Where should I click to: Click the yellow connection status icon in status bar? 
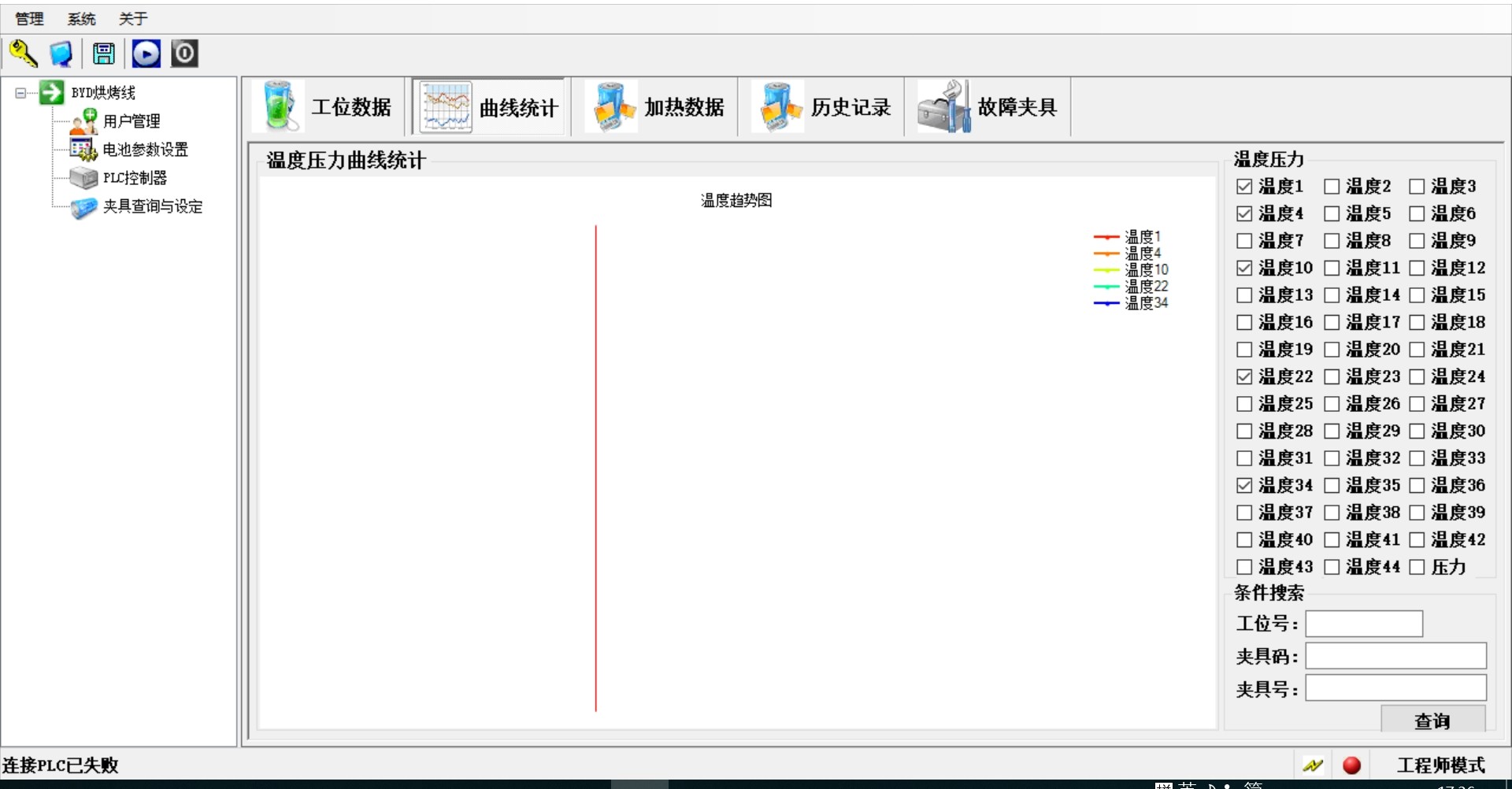1313,765
